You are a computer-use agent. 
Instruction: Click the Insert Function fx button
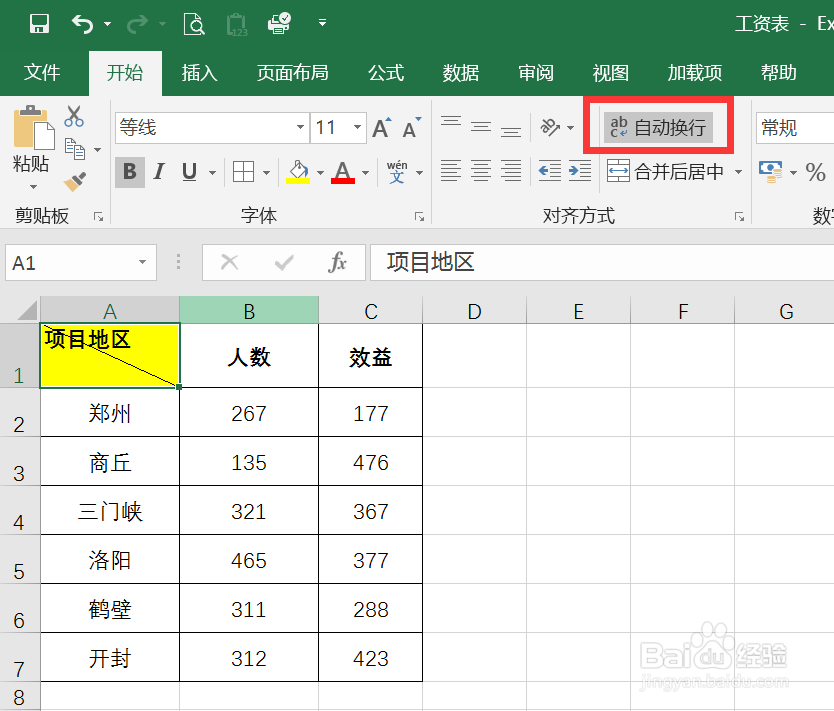tap(339, 262)
